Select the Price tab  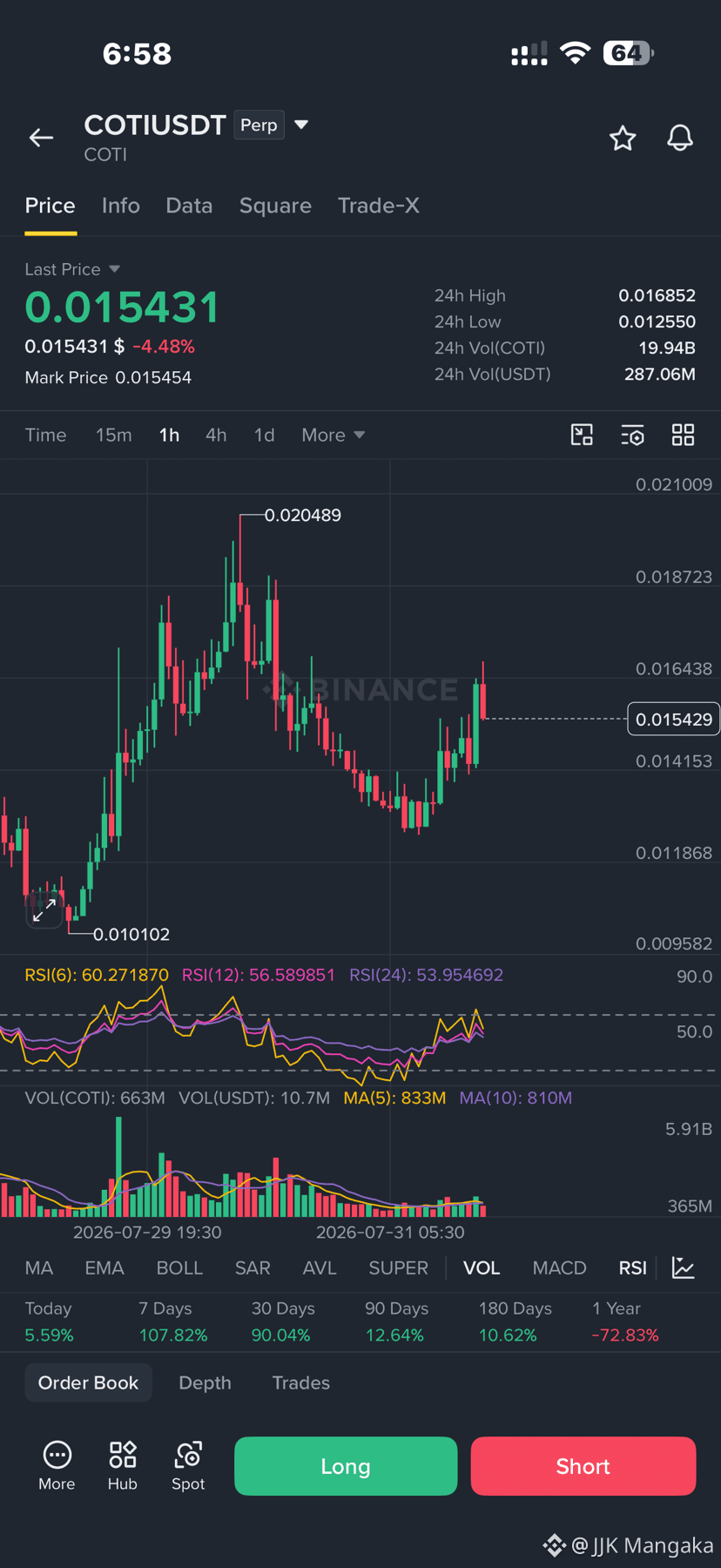coord(50,206)
